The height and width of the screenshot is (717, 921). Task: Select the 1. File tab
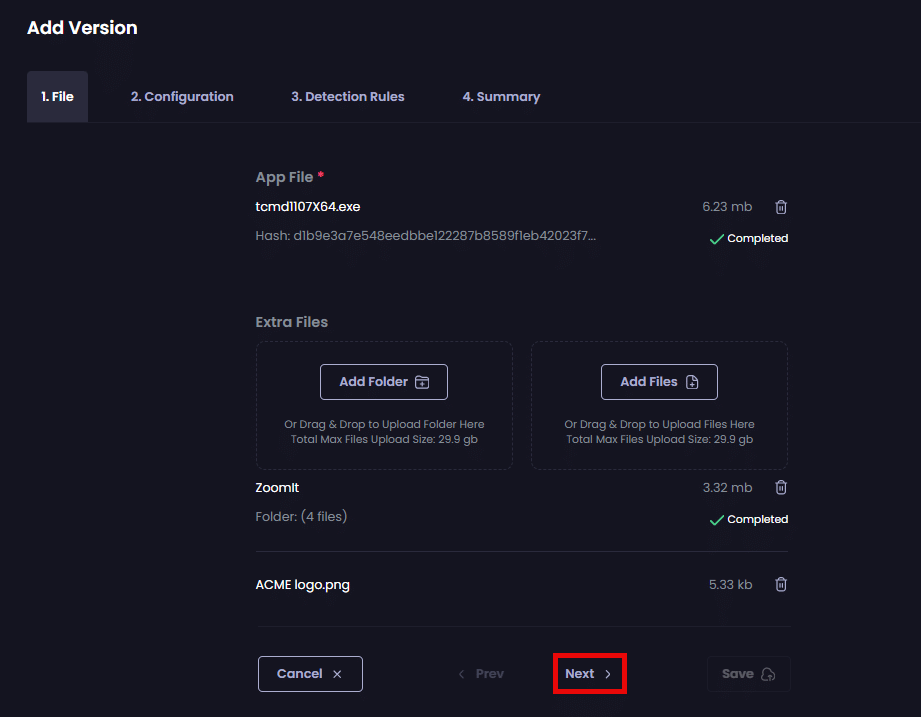point(57,97)
